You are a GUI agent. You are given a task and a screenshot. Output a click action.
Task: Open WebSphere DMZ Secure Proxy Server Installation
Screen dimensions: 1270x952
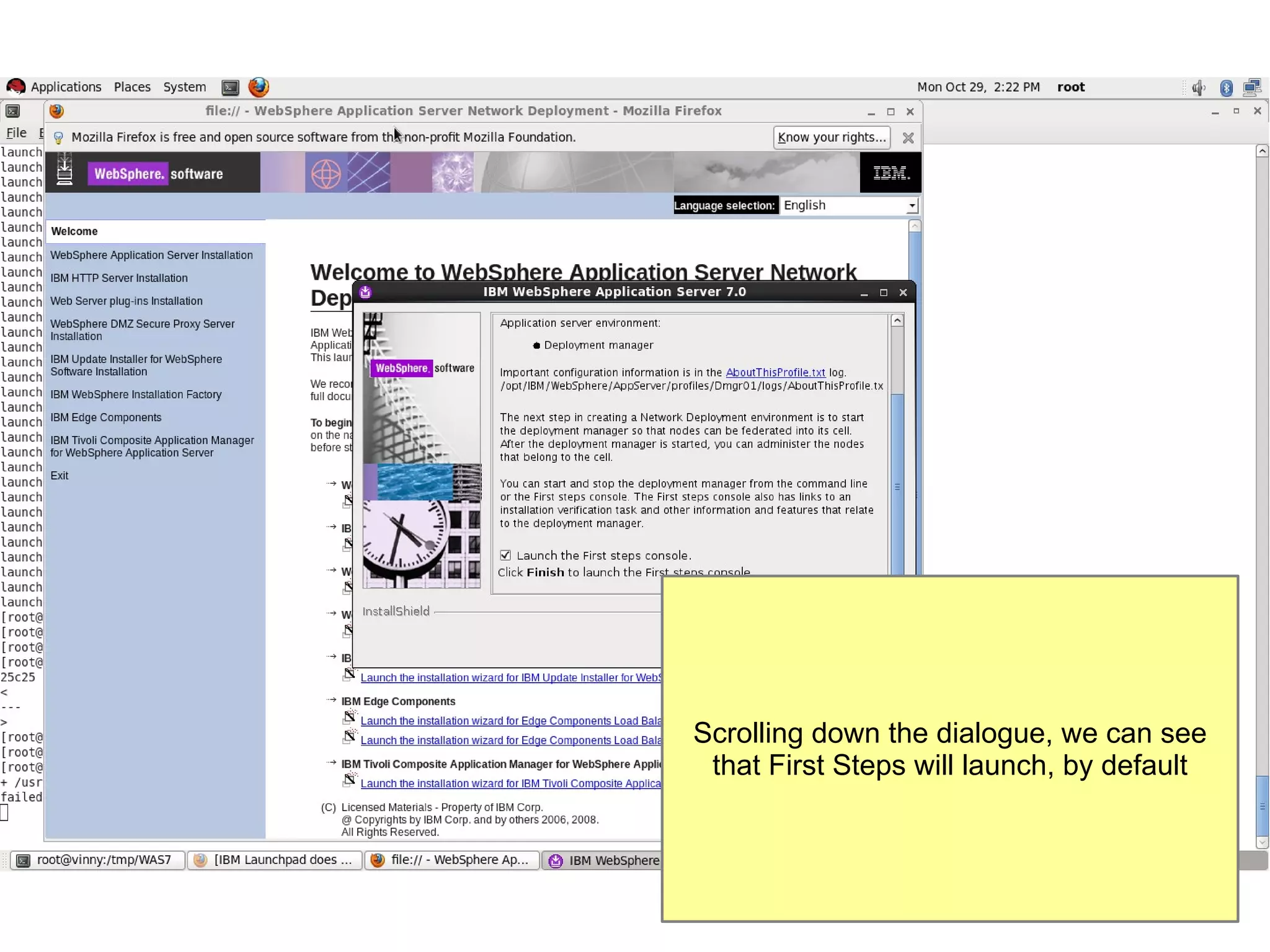tap(143, 330)
